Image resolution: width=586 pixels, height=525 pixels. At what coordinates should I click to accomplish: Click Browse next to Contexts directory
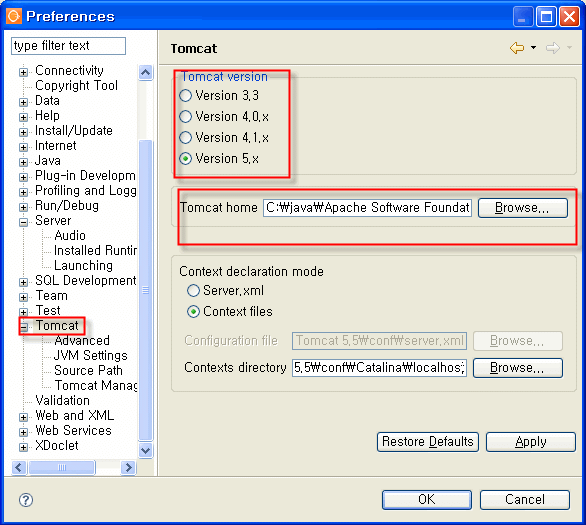pyautogui.click(x=517, y=368)
